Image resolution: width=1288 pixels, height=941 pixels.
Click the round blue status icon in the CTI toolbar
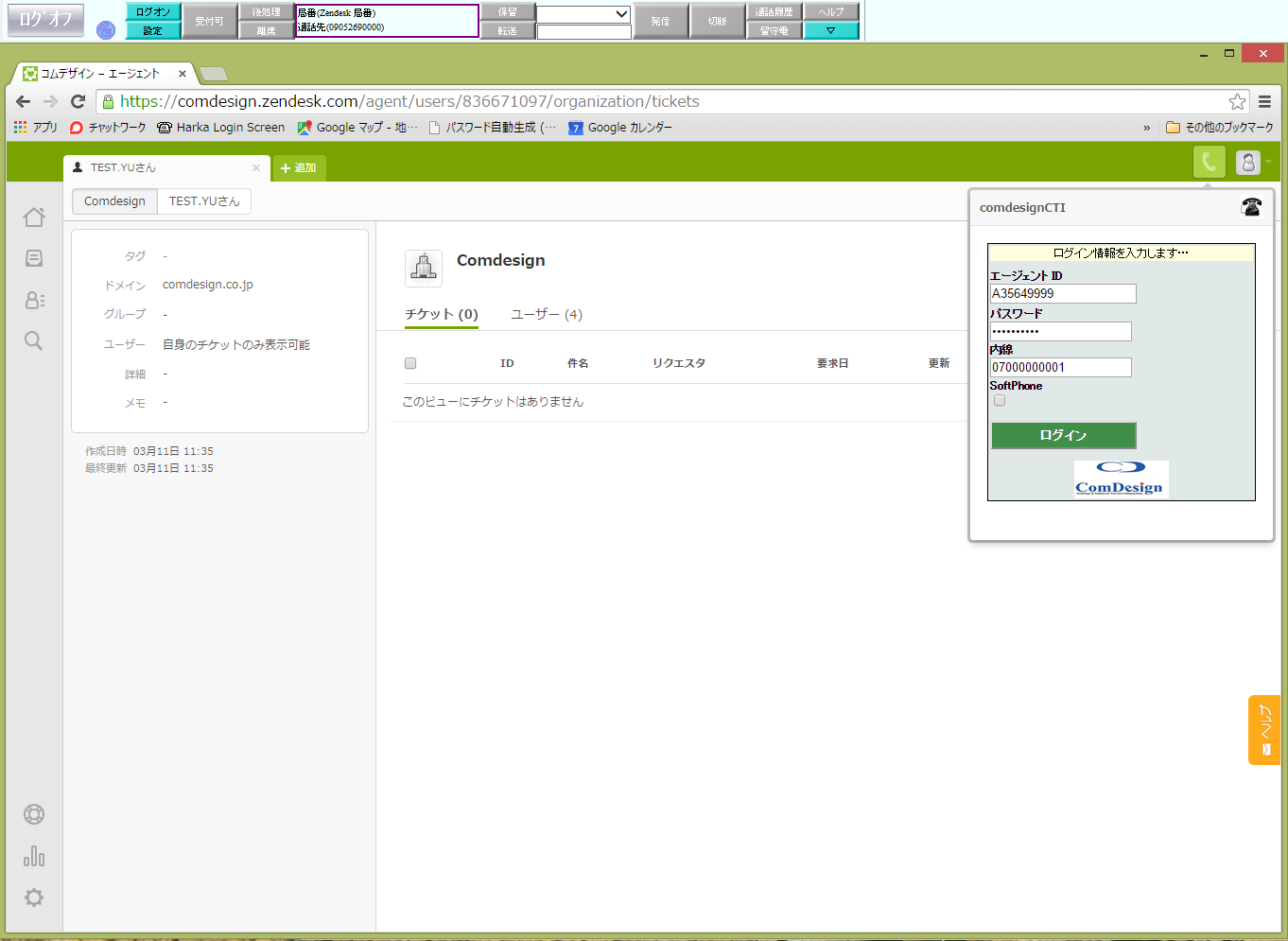106,29
